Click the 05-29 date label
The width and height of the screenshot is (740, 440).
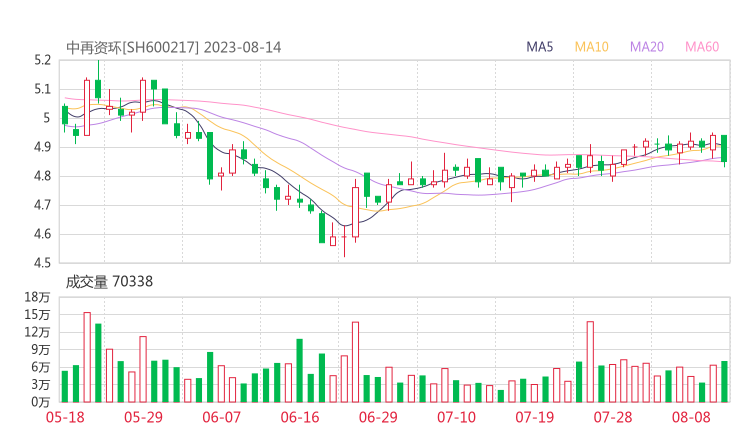click(143, 417)
